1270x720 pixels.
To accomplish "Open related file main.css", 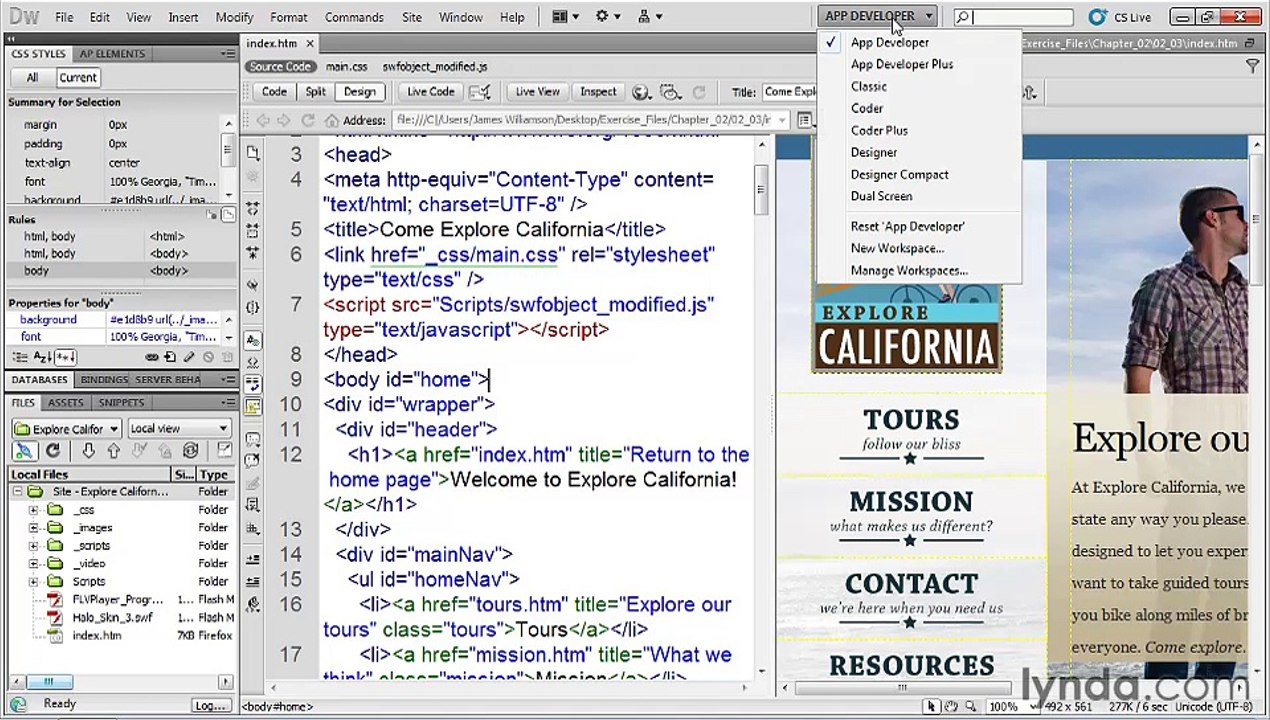I will [x=346, y=67].
